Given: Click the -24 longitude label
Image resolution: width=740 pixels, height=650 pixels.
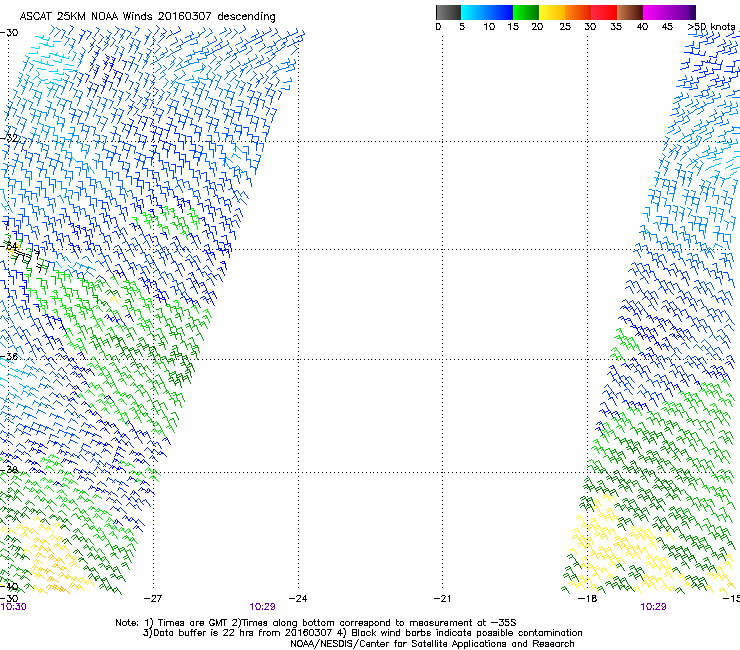Looking at the screenshot, I should point(298,599).
